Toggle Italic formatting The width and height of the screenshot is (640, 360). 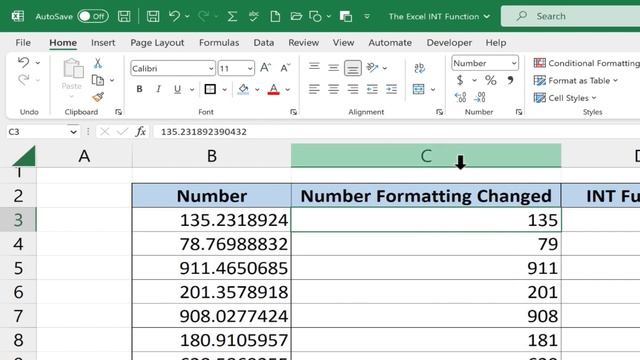(158, 89)
